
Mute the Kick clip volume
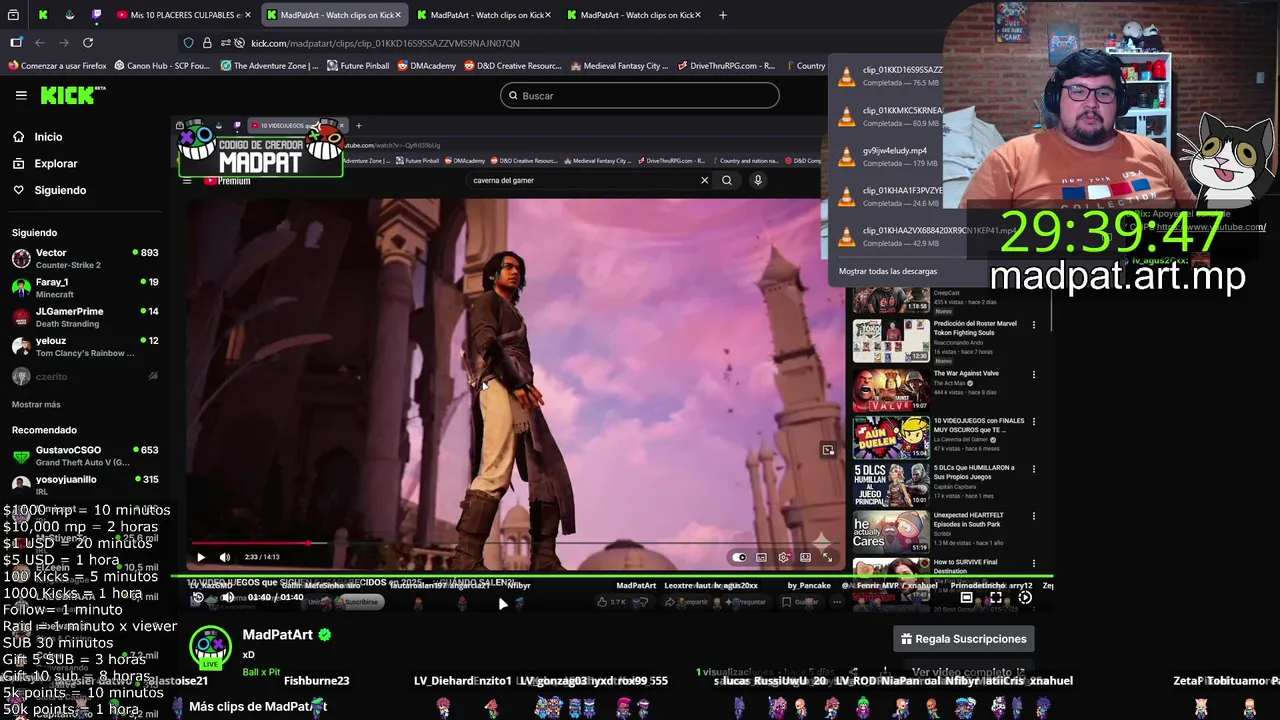pos(228,597)
